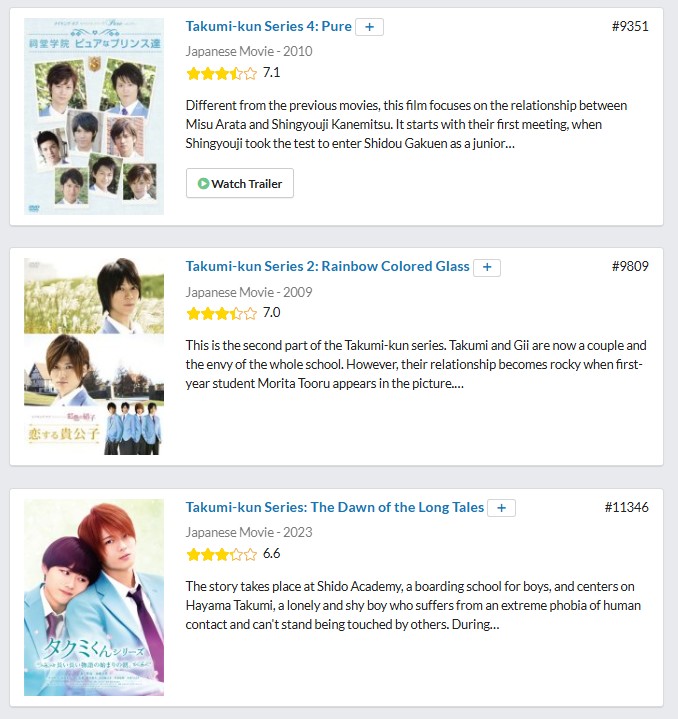The width and height of the screenshot is (678, 719).
Task: Add Rainbow Colored Glass to watchlist
Action: (x=487, y=267)
